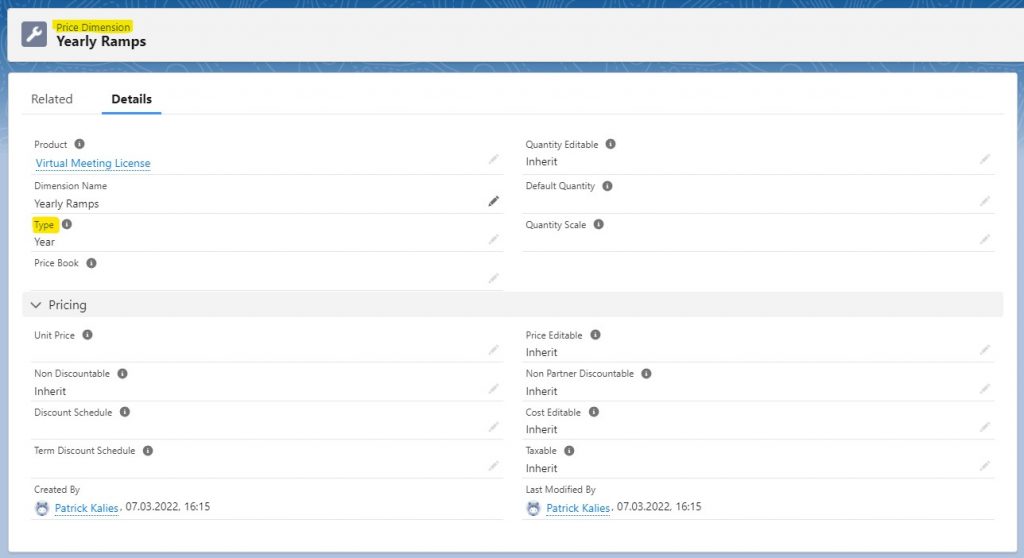Click the avatar thumbnail under Created By
Screen dimensions: 1024x558
42,508
